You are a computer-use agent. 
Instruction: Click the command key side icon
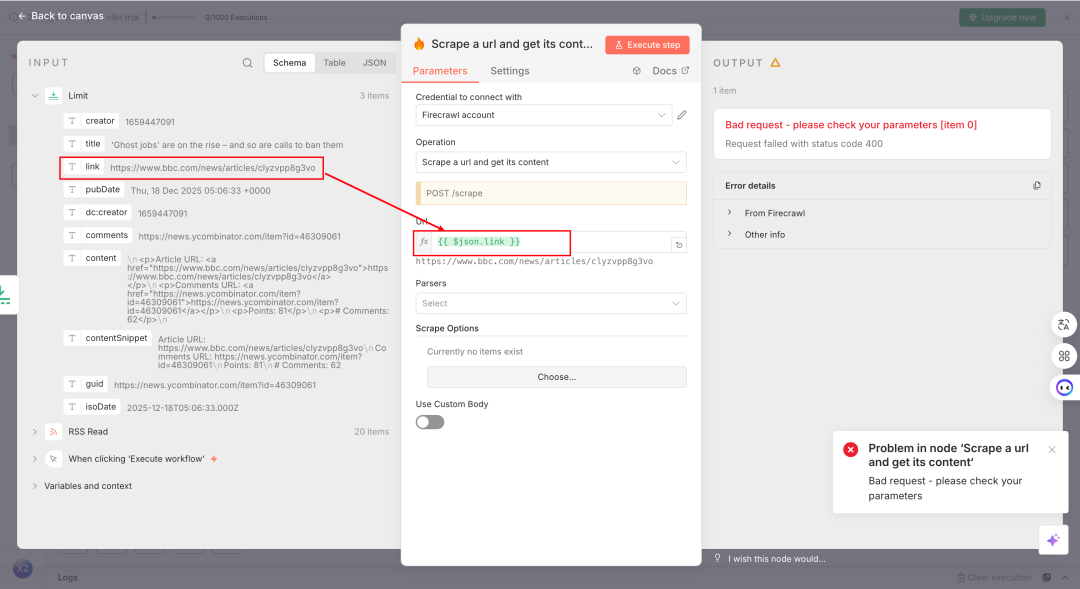click(x=1064, y=356)
